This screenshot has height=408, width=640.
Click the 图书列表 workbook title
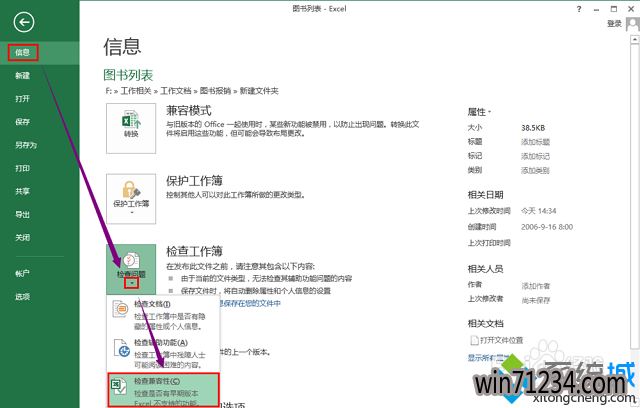[x=128, y=75]
